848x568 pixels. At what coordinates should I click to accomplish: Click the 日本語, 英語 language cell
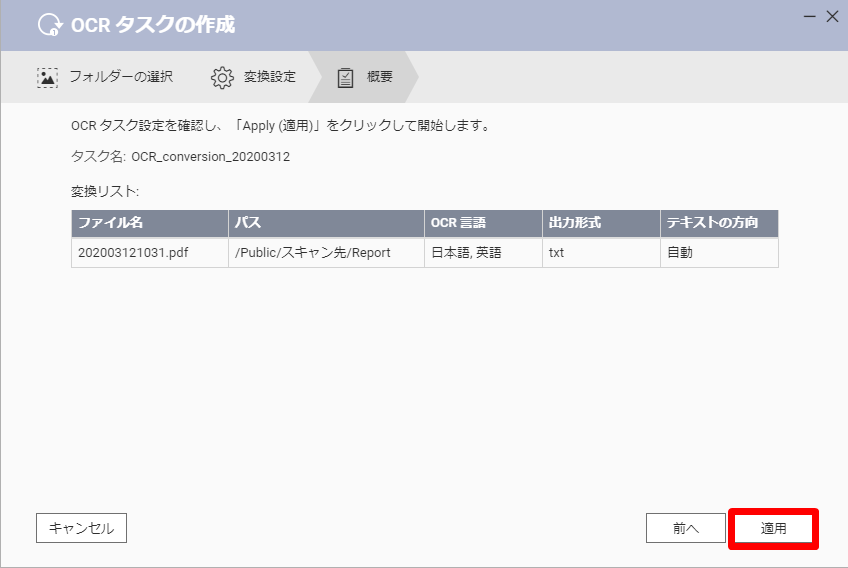pos(483,253)
